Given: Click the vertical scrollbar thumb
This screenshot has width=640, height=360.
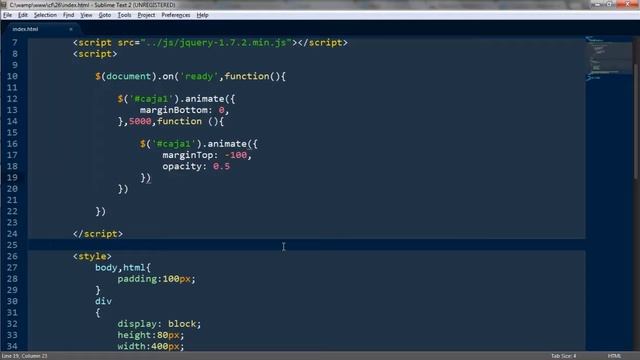Looking at the screenshot, I should [x=636, y=120].
